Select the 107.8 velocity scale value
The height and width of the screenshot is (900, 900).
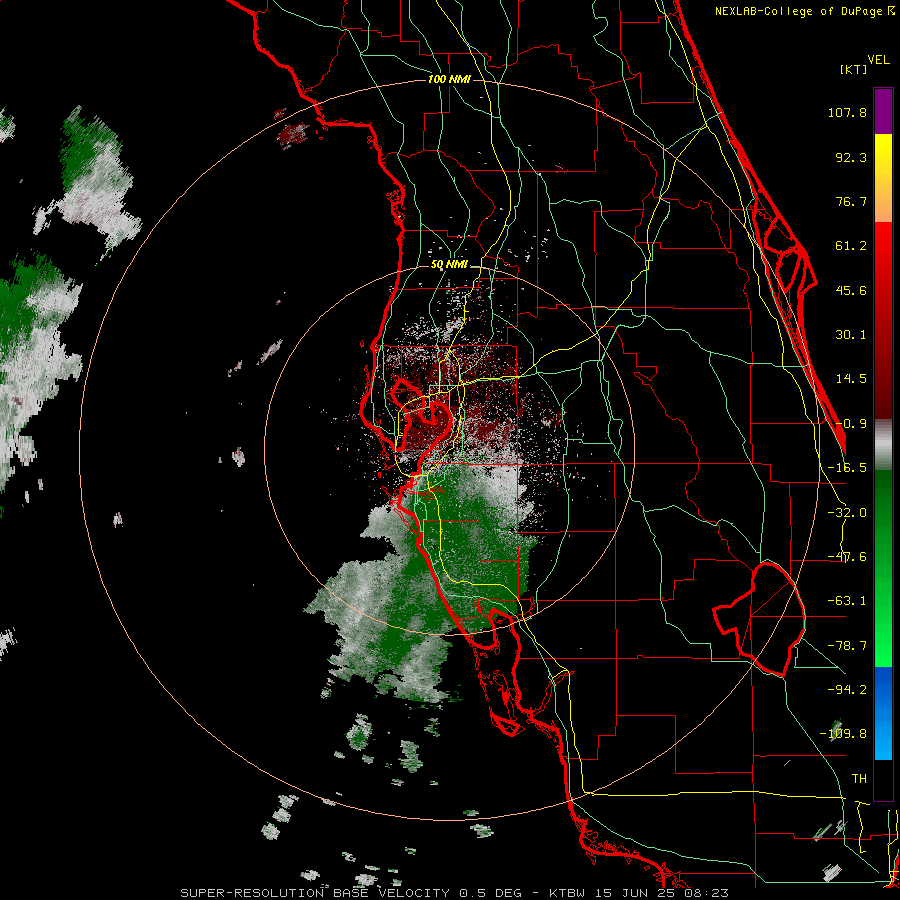point(847,112)
